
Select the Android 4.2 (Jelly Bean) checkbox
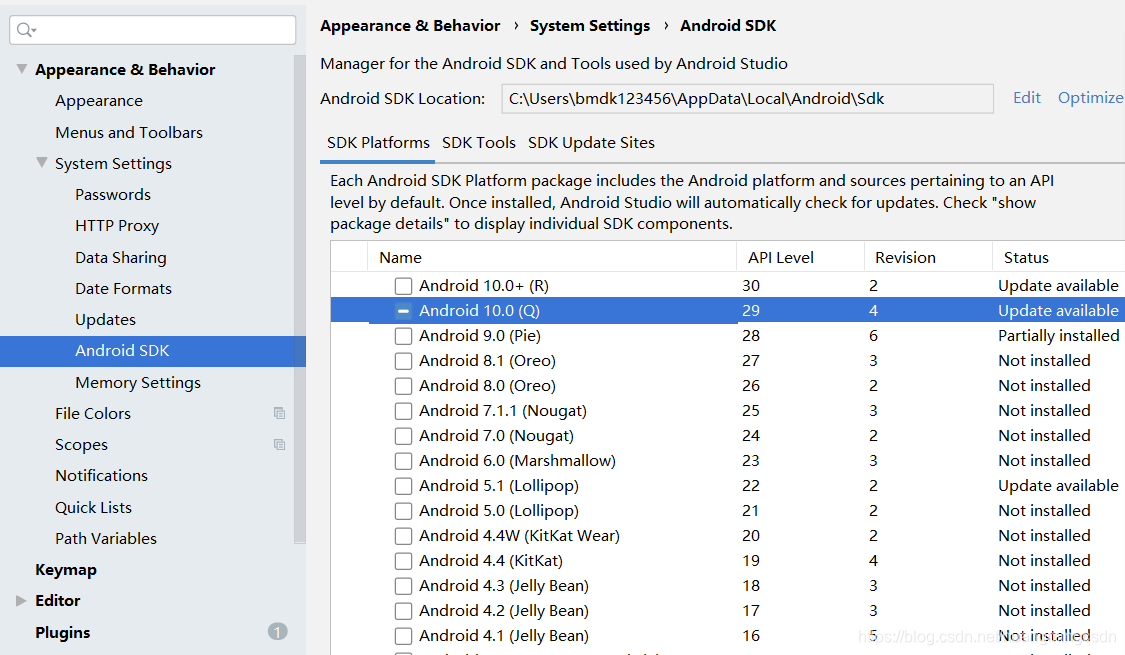click(403, 611)
